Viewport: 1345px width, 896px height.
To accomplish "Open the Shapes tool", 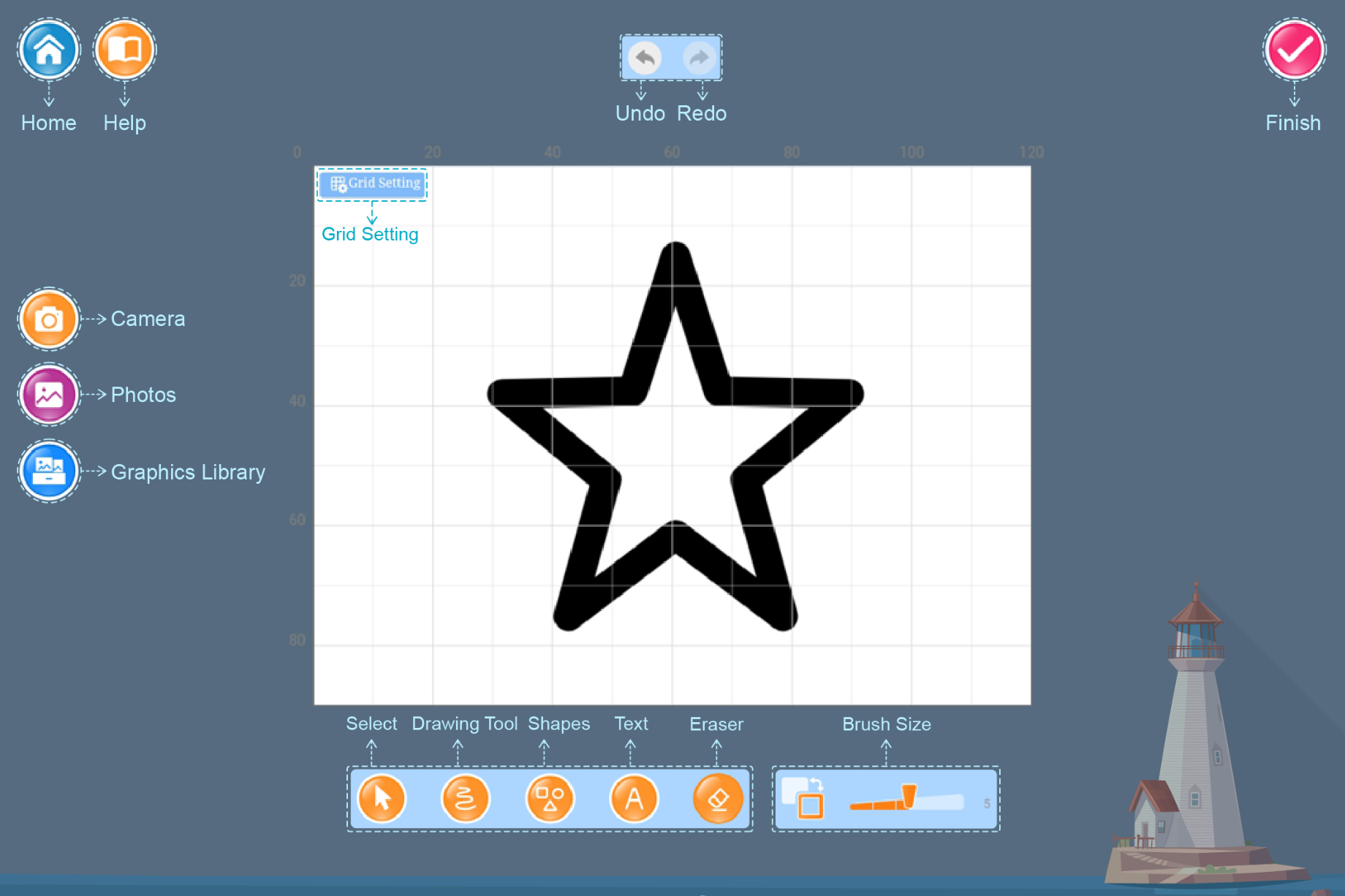I will (x=550, y=798).
